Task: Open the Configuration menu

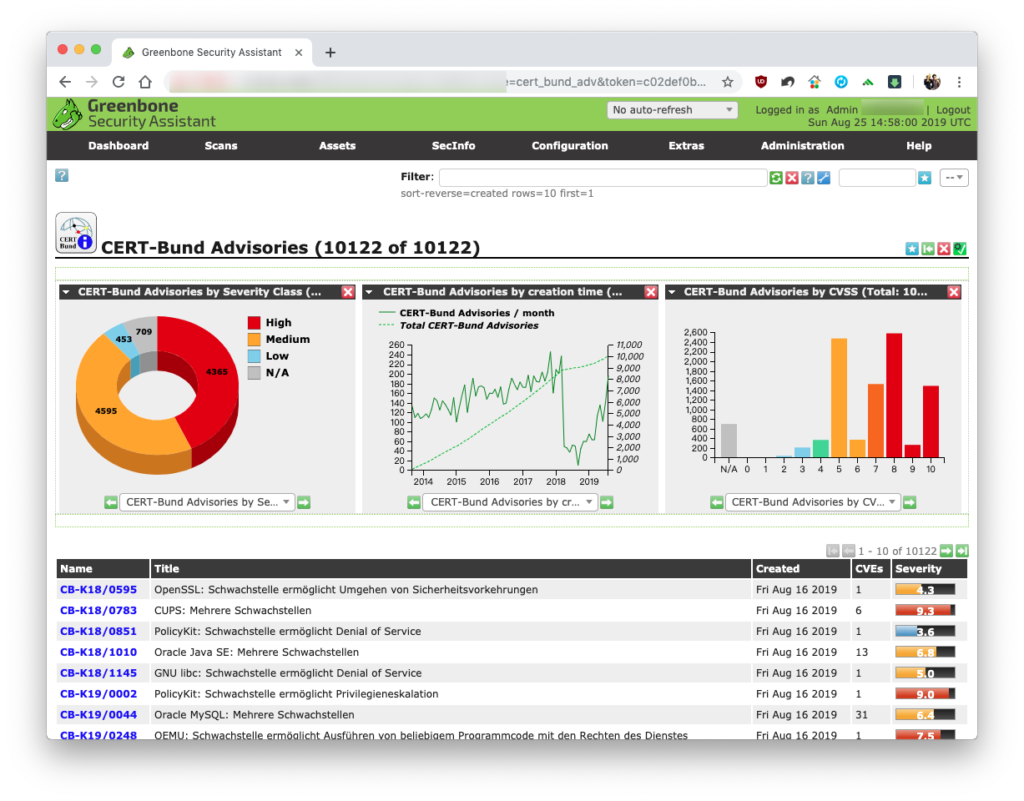Action: 569,146
